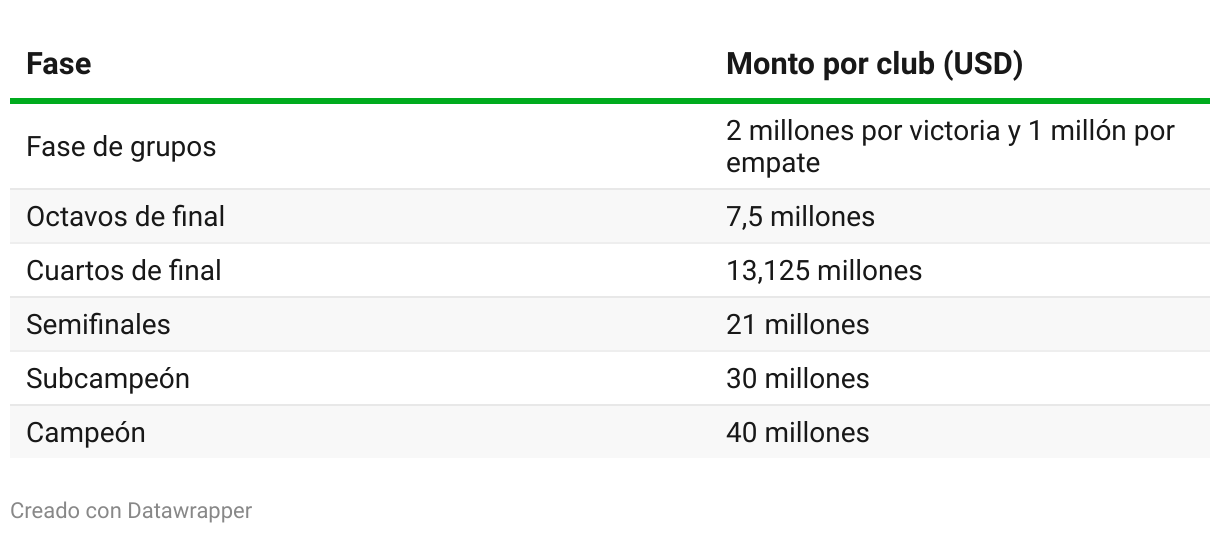
Task: Click the 30 millones amount
Action: pyautogui.click(x=797, y=379)
